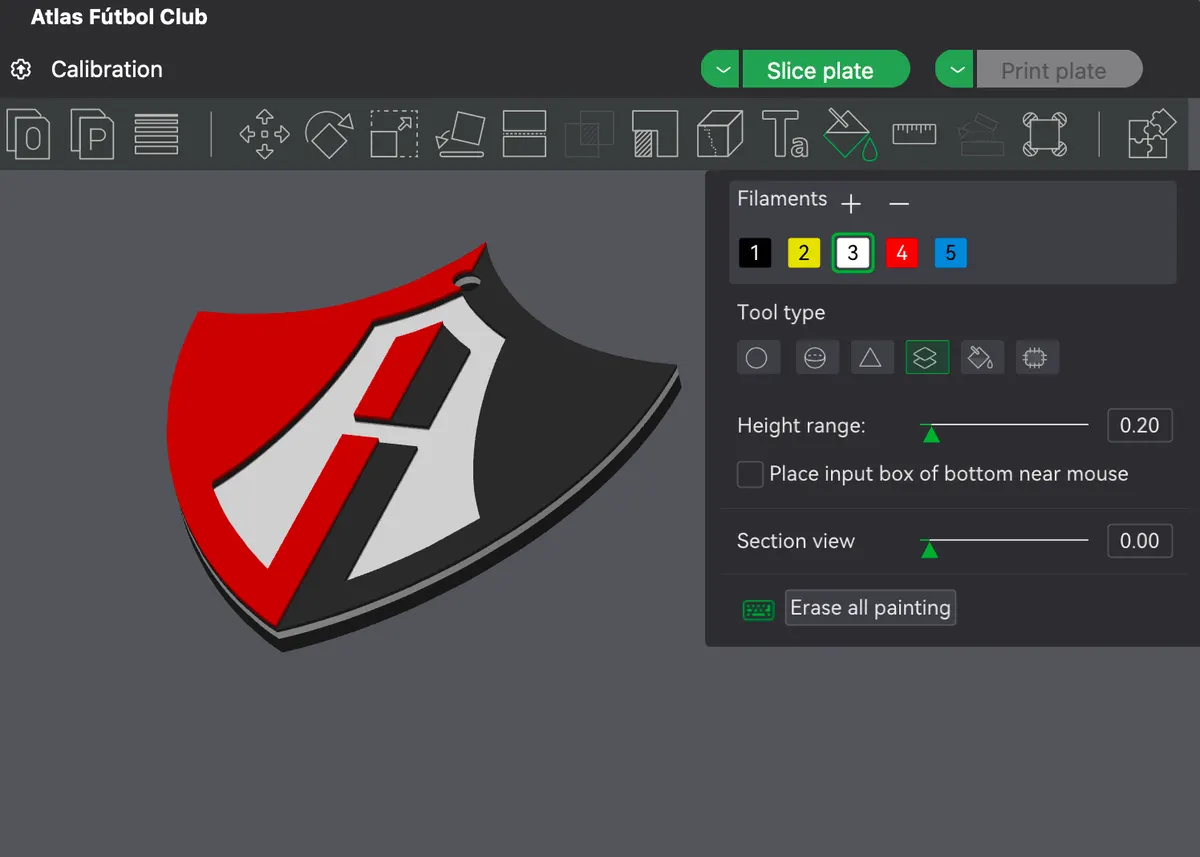Open the Assembly view puzzle icon
This screenshot has width=1200, height=857.
click(1152, 134)
